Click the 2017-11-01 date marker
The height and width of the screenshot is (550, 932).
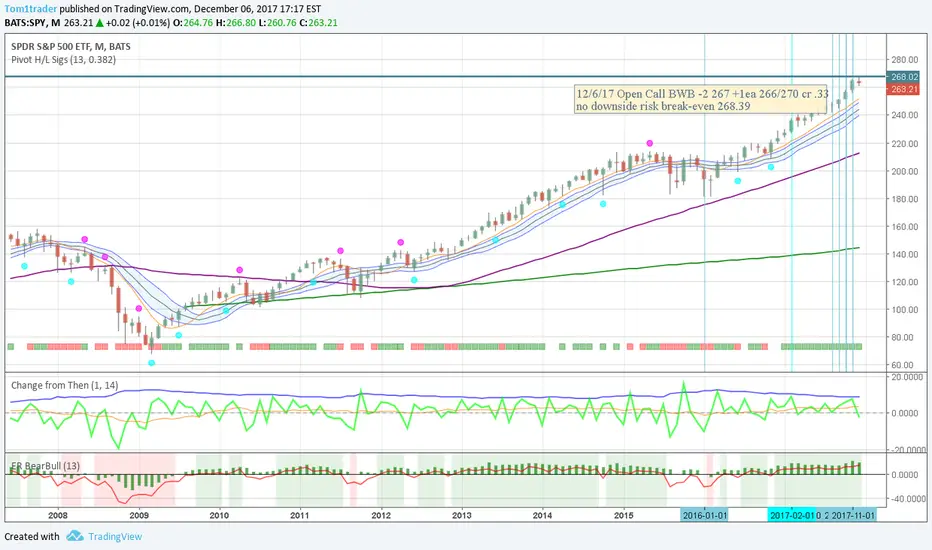[853, 515]
